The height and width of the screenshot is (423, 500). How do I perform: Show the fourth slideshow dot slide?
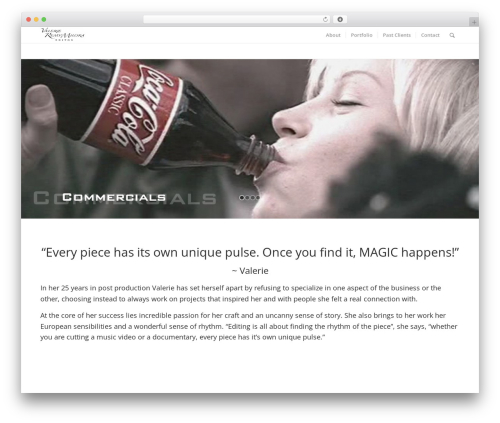[258, 198]
